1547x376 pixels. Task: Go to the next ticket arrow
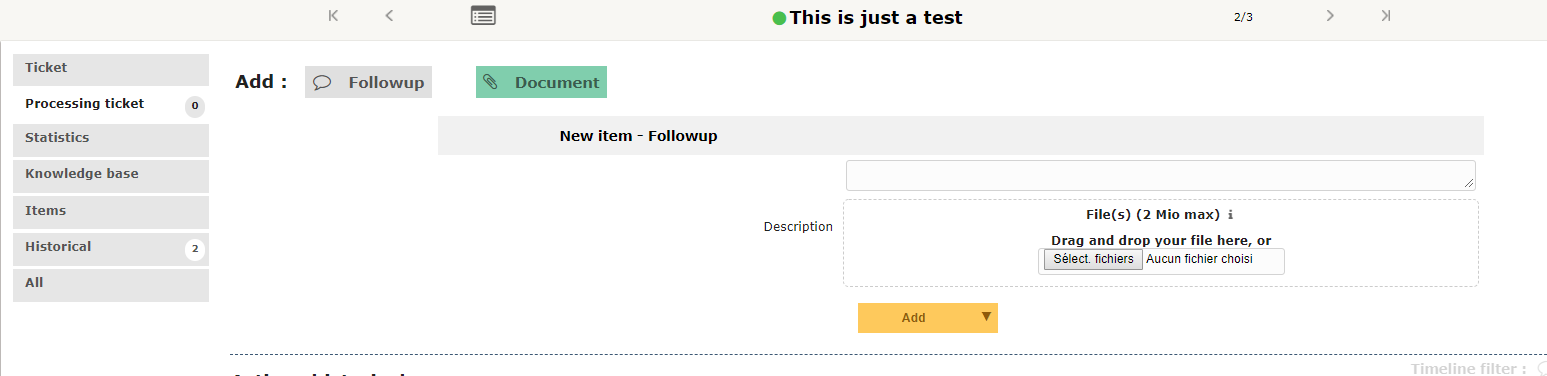coord(1330,15)
